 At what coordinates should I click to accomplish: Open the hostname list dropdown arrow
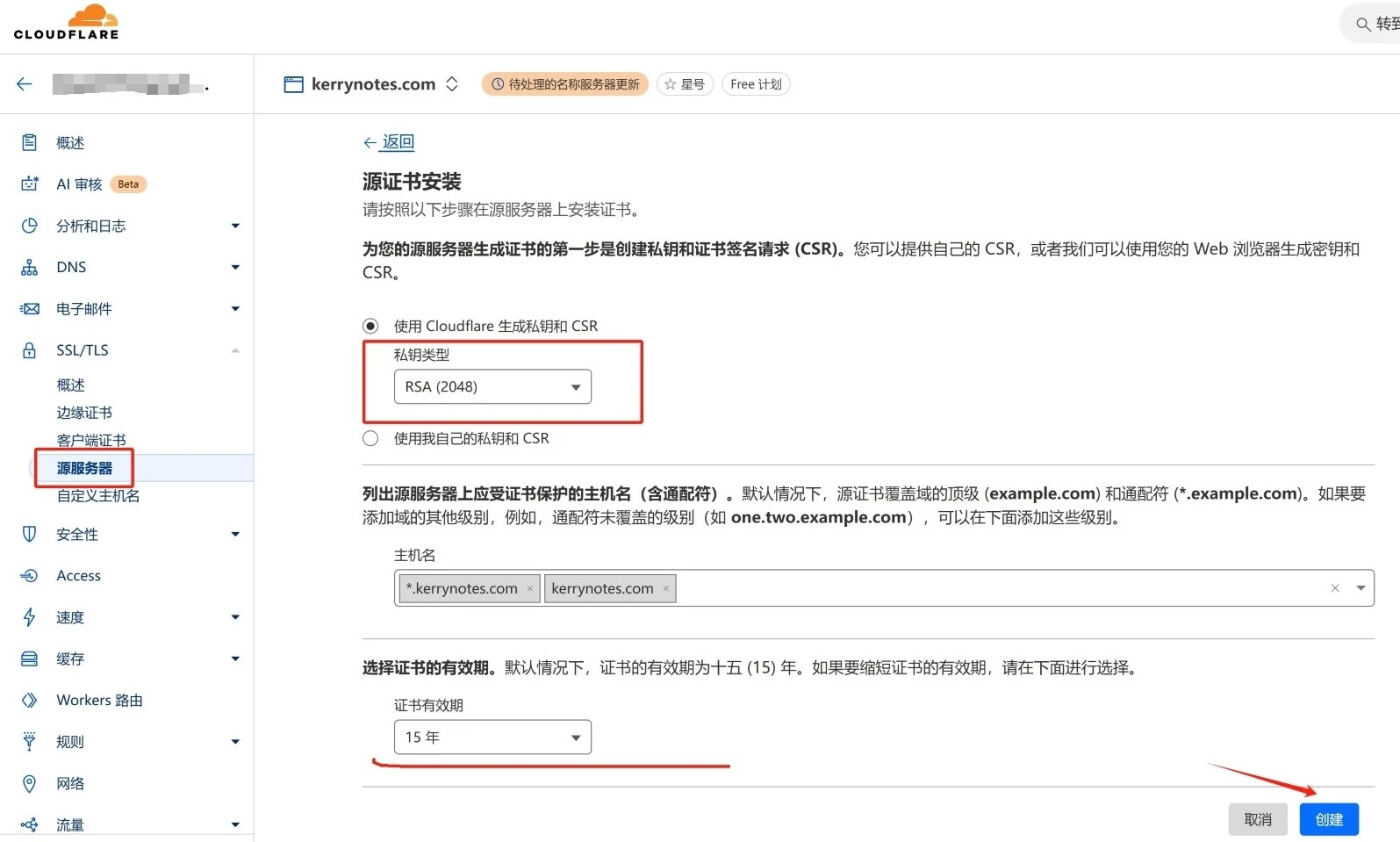tap(1361, 588)
